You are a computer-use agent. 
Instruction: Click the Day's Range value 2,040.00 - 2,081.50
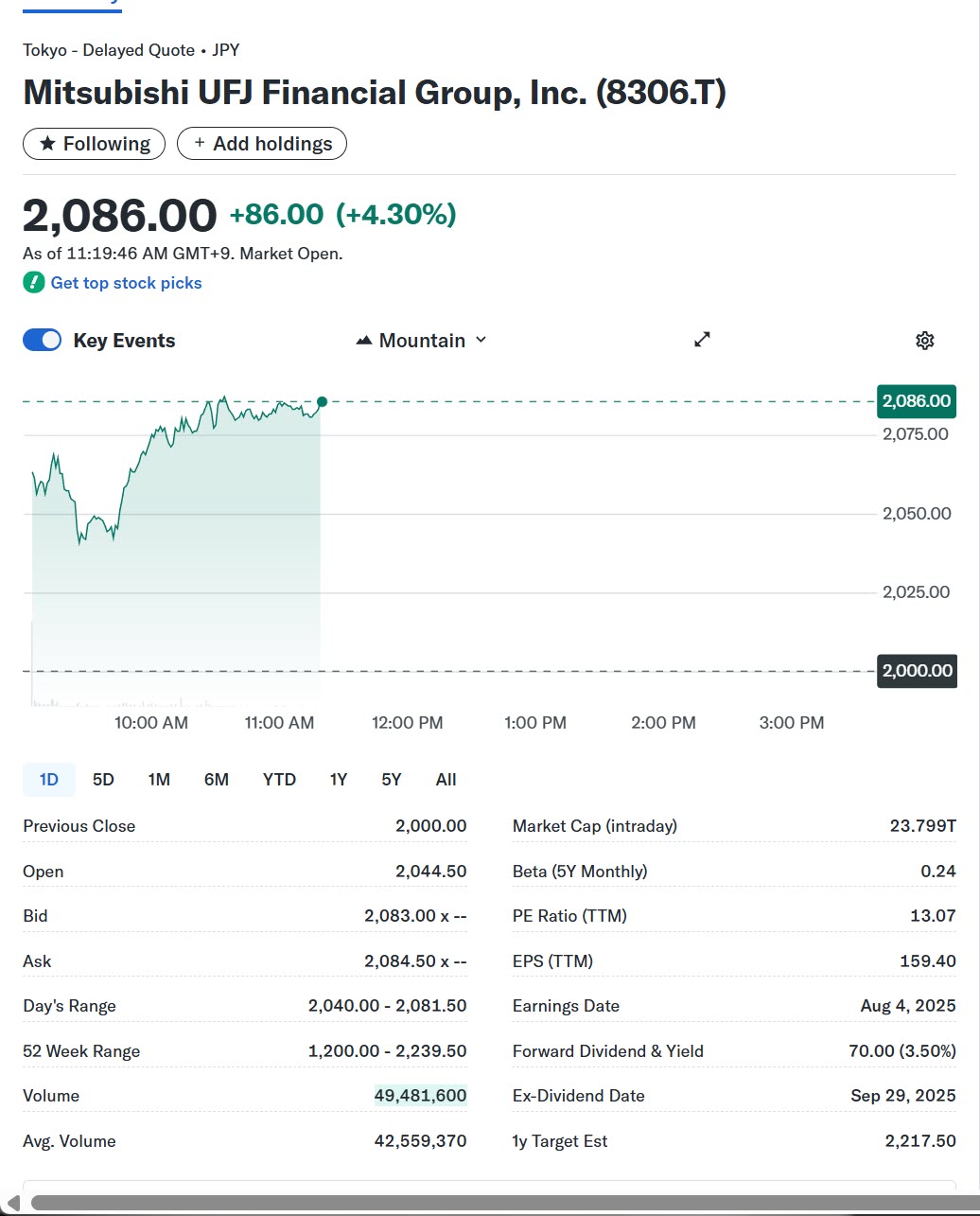(x=388, y=1006)
